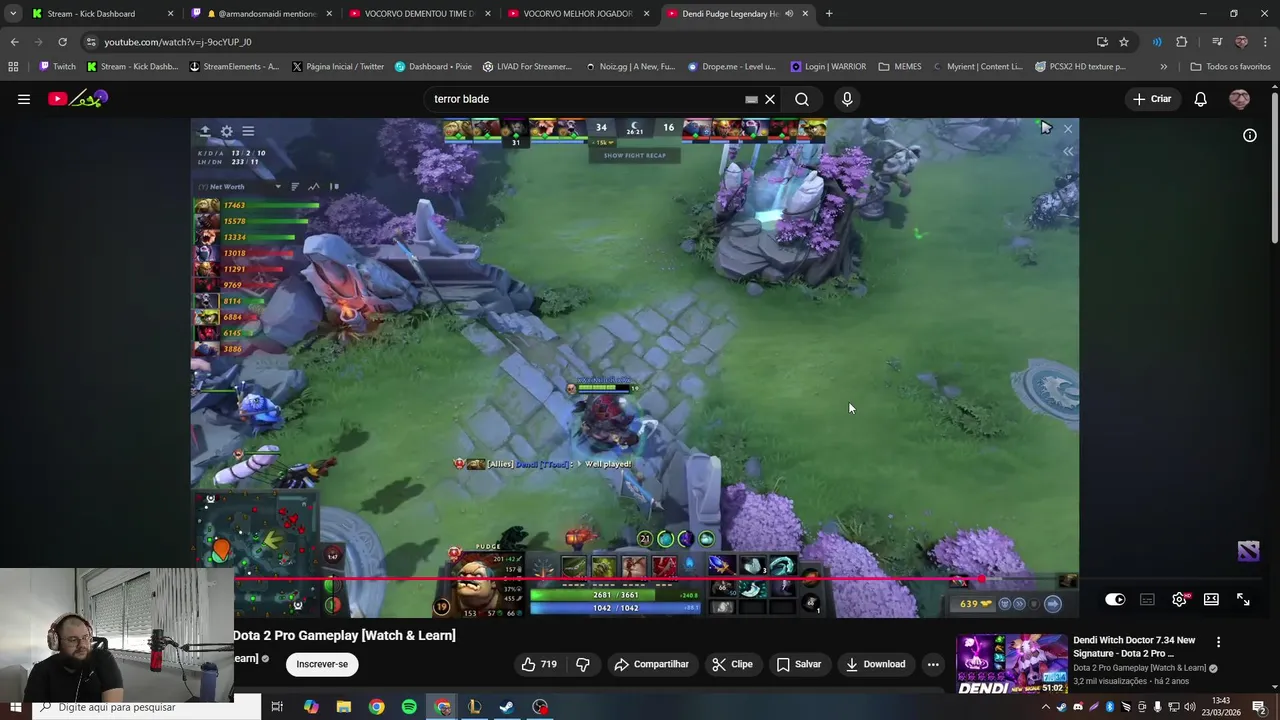Open the on-screen keyboard in search box
The height and width of the screenshot is (720, 1280).
point(751,99)
